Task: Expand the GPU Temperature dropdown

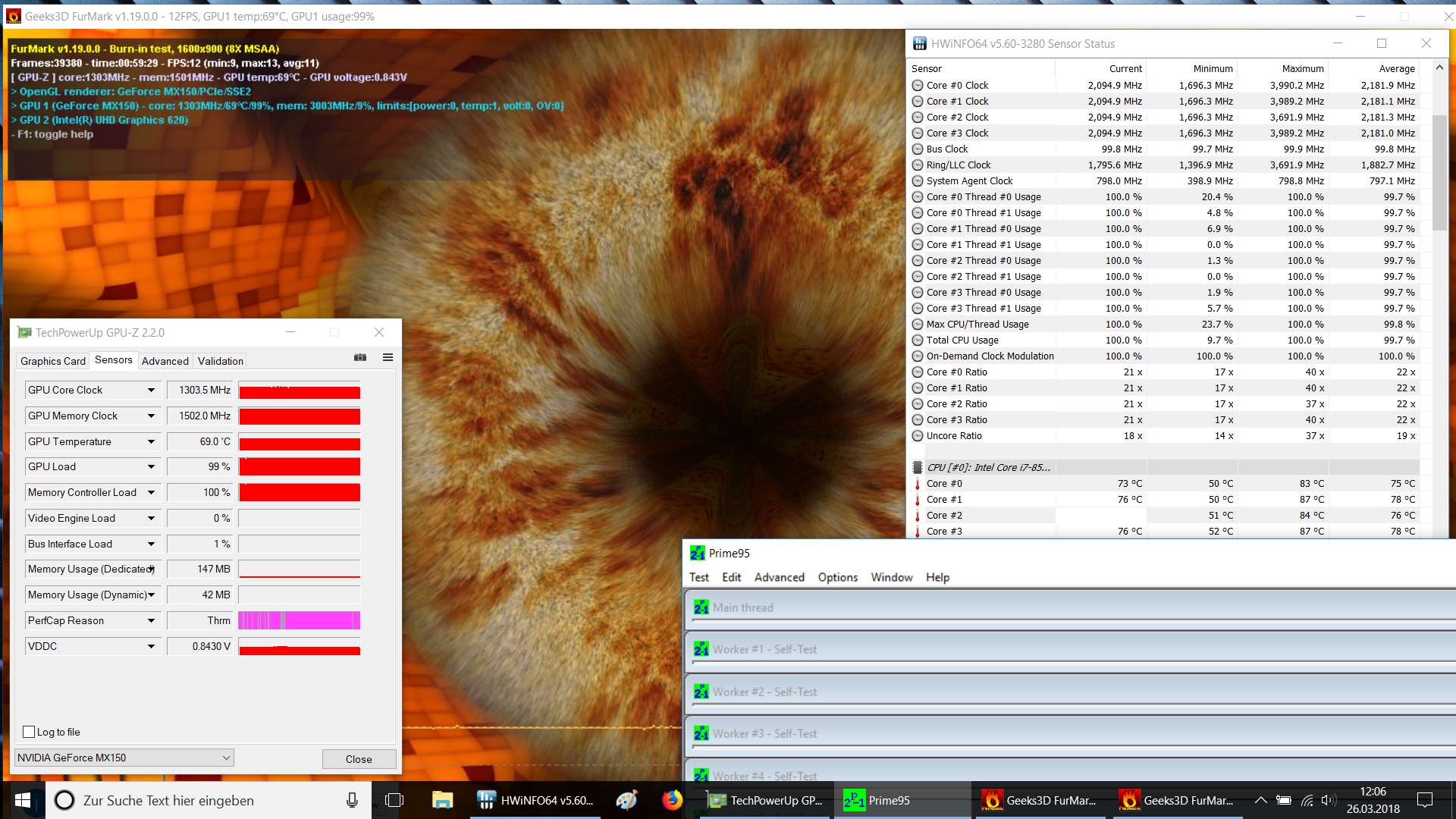Action: click(x=151, y=441)
